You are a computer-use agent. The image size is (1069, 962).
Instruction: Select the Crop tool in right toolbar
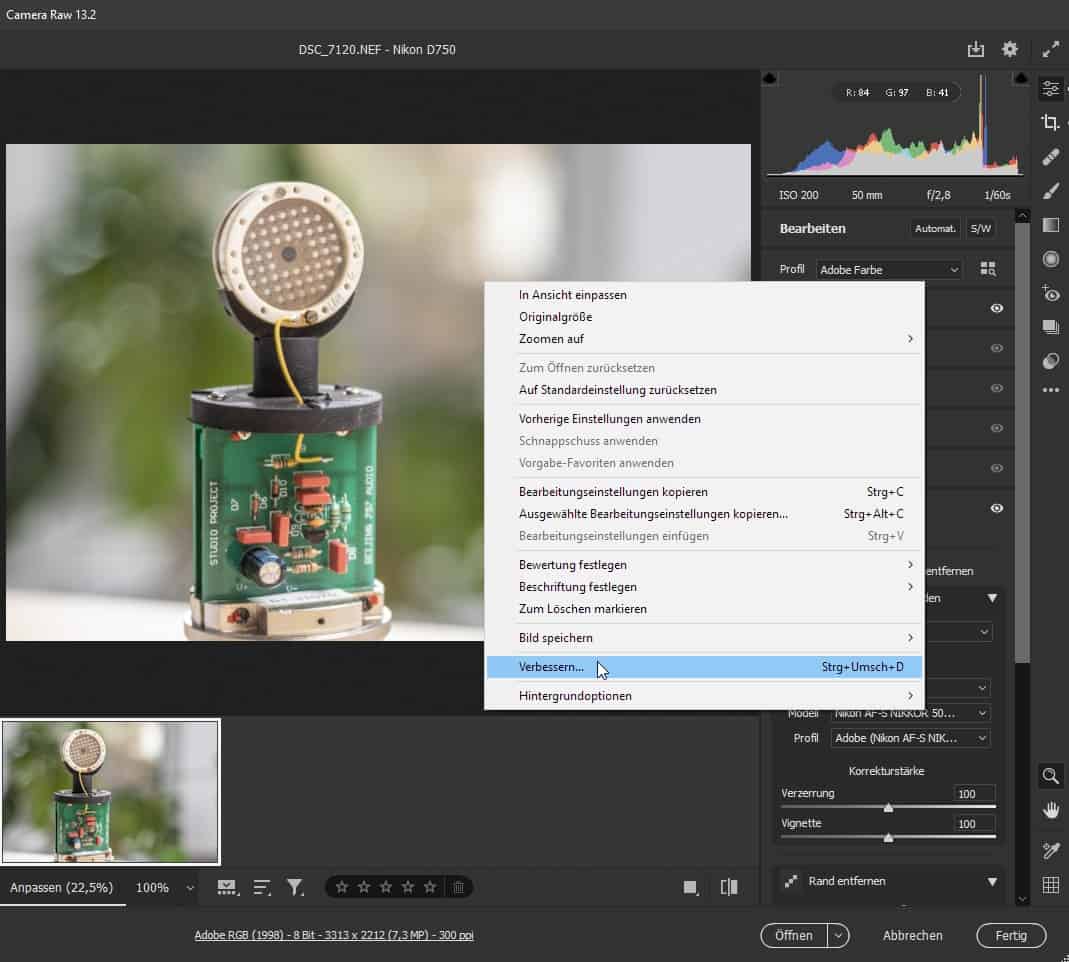tap(1050, 123)
